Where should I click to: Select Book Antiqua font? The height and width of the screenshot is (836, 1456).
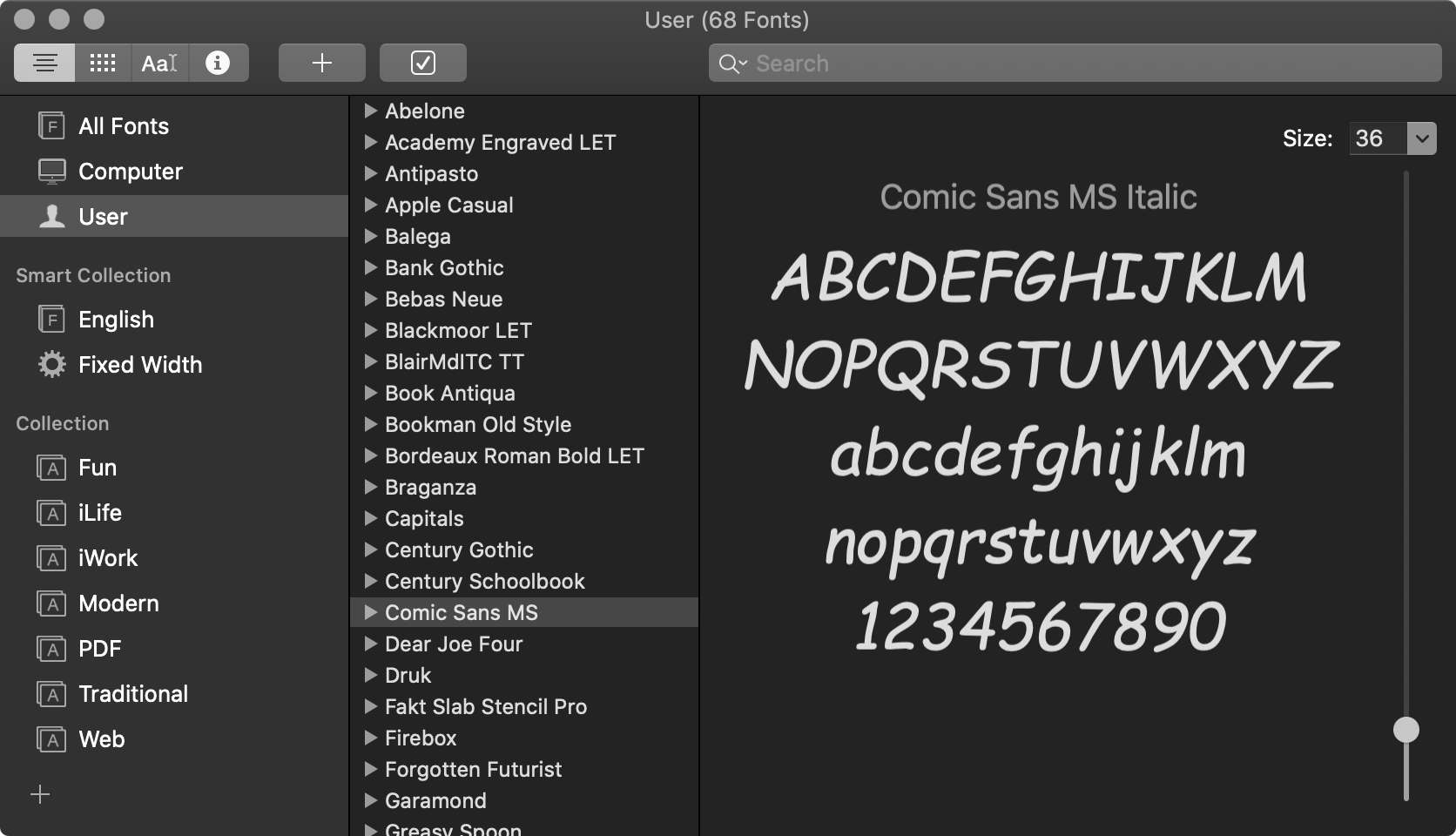(x=524, y=393)
